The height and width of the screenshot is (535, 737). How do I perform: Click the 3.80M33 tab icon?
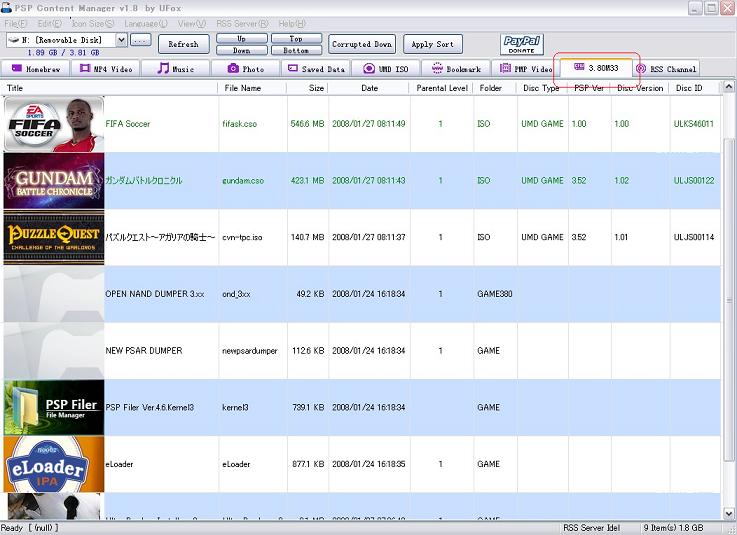point(579,67)
